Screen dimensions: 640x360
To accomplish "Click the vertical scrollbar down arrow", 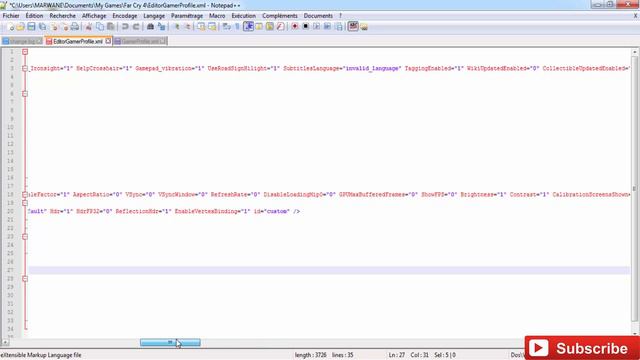I will pyautogui.click(x=635, y=334).
